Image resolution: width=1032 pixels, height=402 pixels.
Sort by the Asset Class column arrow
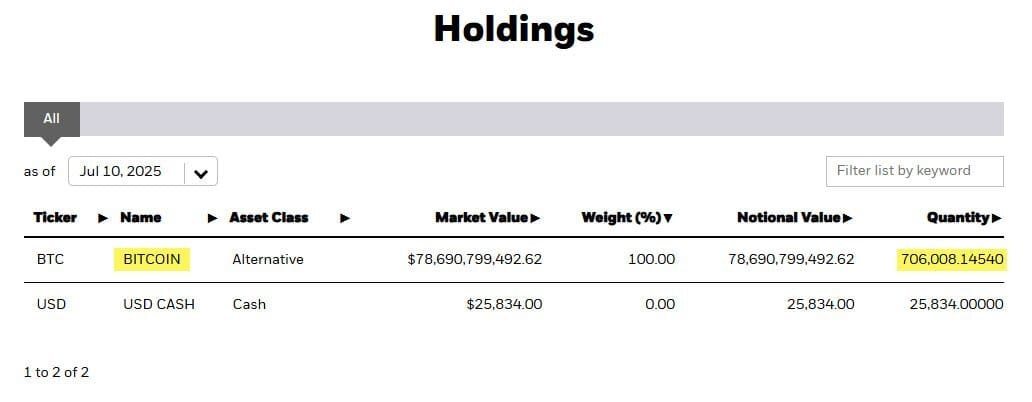click(345, 218)
